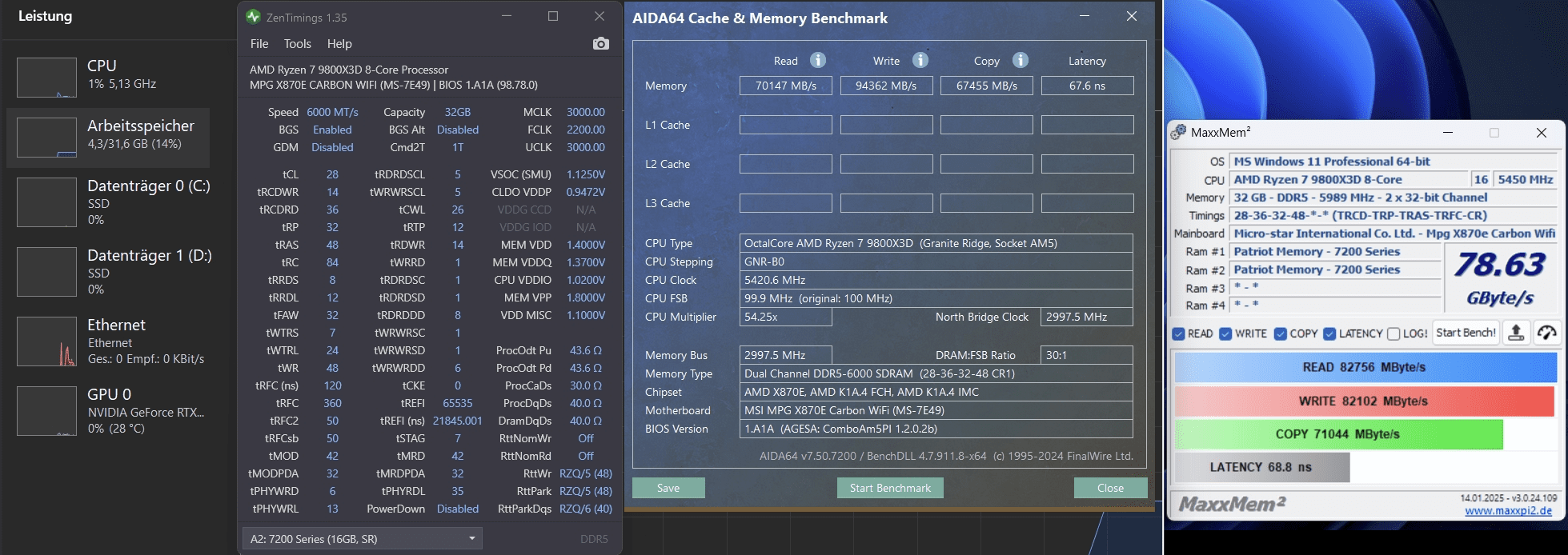Minimize the ZenTimings window
The image size is (1568, 555).
pos(507,16)
